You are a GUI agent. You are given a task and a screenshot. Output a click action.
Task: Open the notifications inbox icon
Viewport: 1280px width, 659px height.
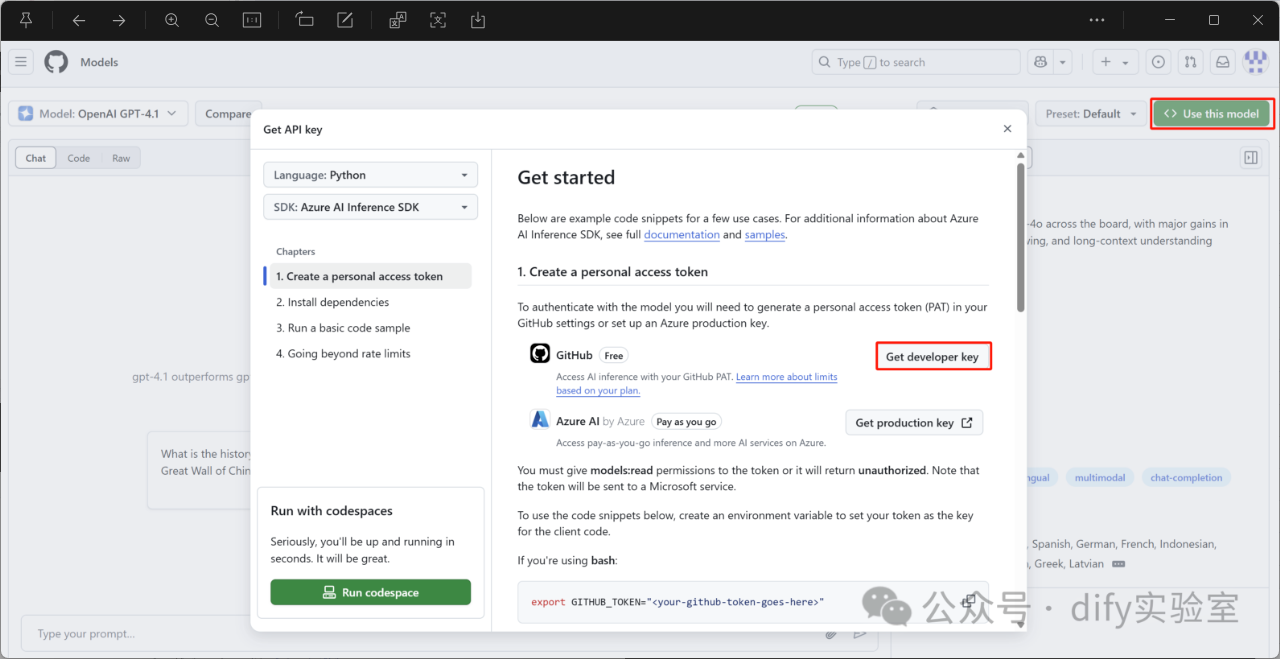1222,62
